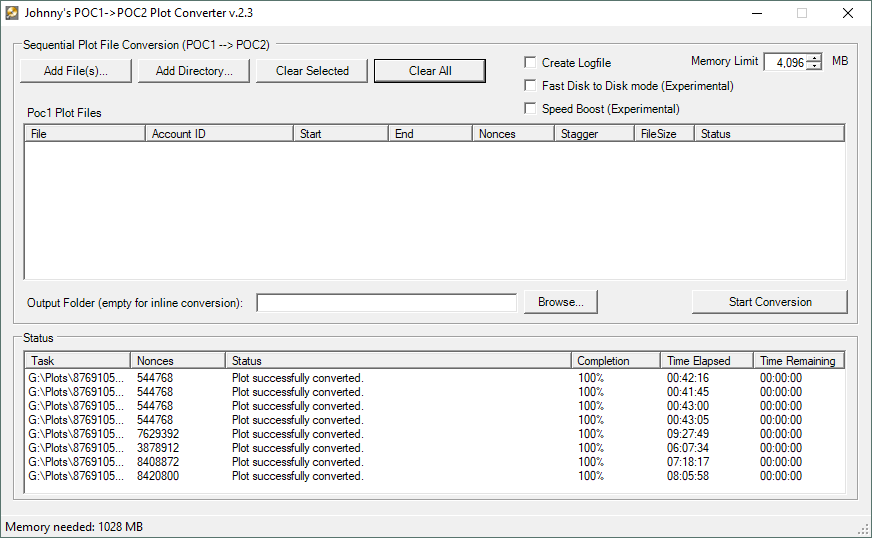Screen dimensions: 872x538
Task: Select task row with elapsed 00:42:16
Action: point(434,378)
